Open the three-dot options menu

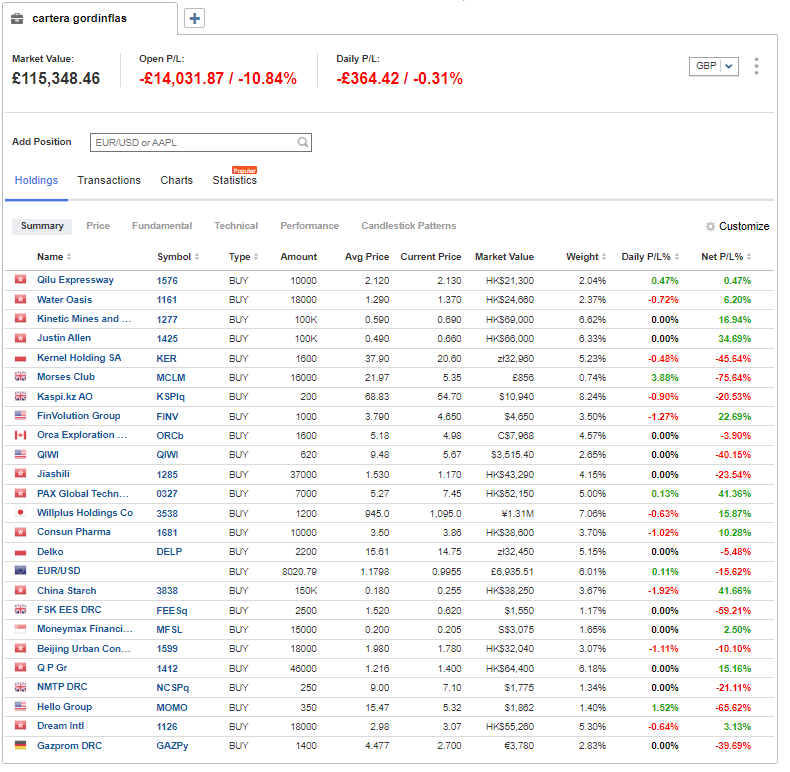click(756, 66)
